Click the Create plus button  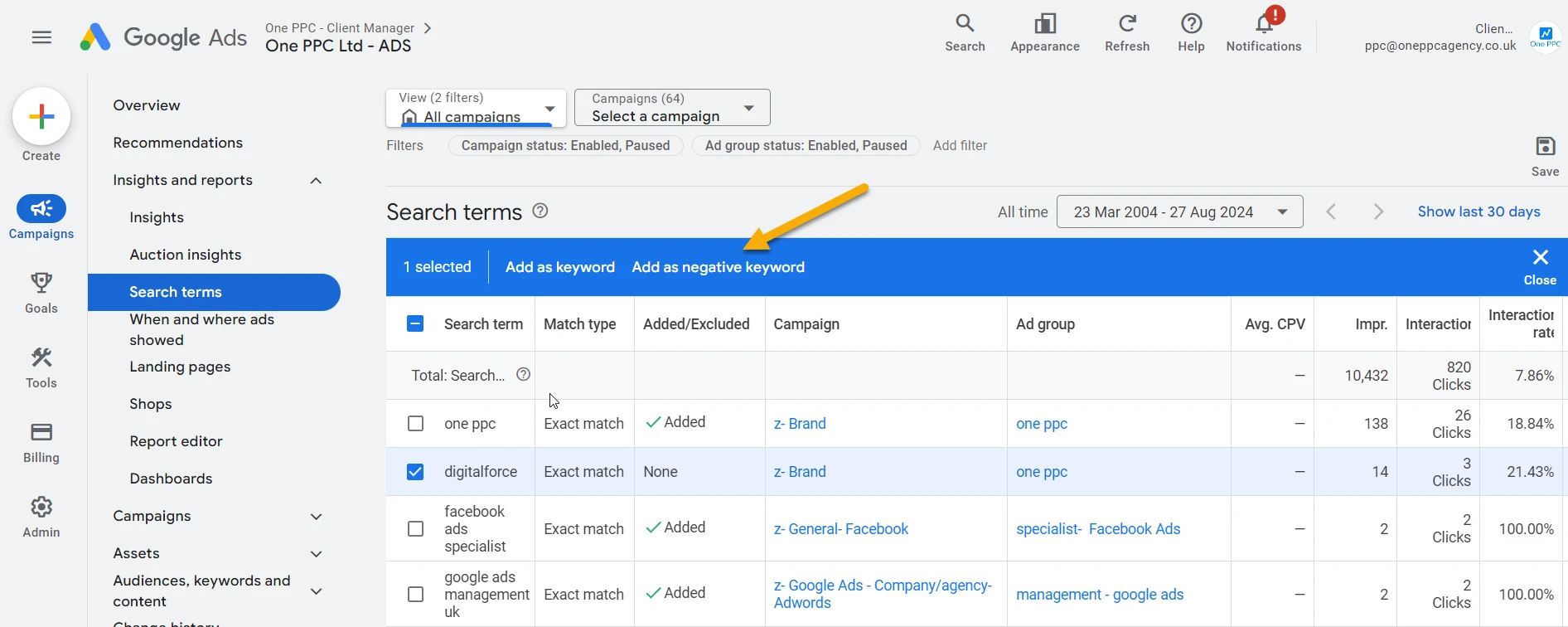(x=41, y=116)
